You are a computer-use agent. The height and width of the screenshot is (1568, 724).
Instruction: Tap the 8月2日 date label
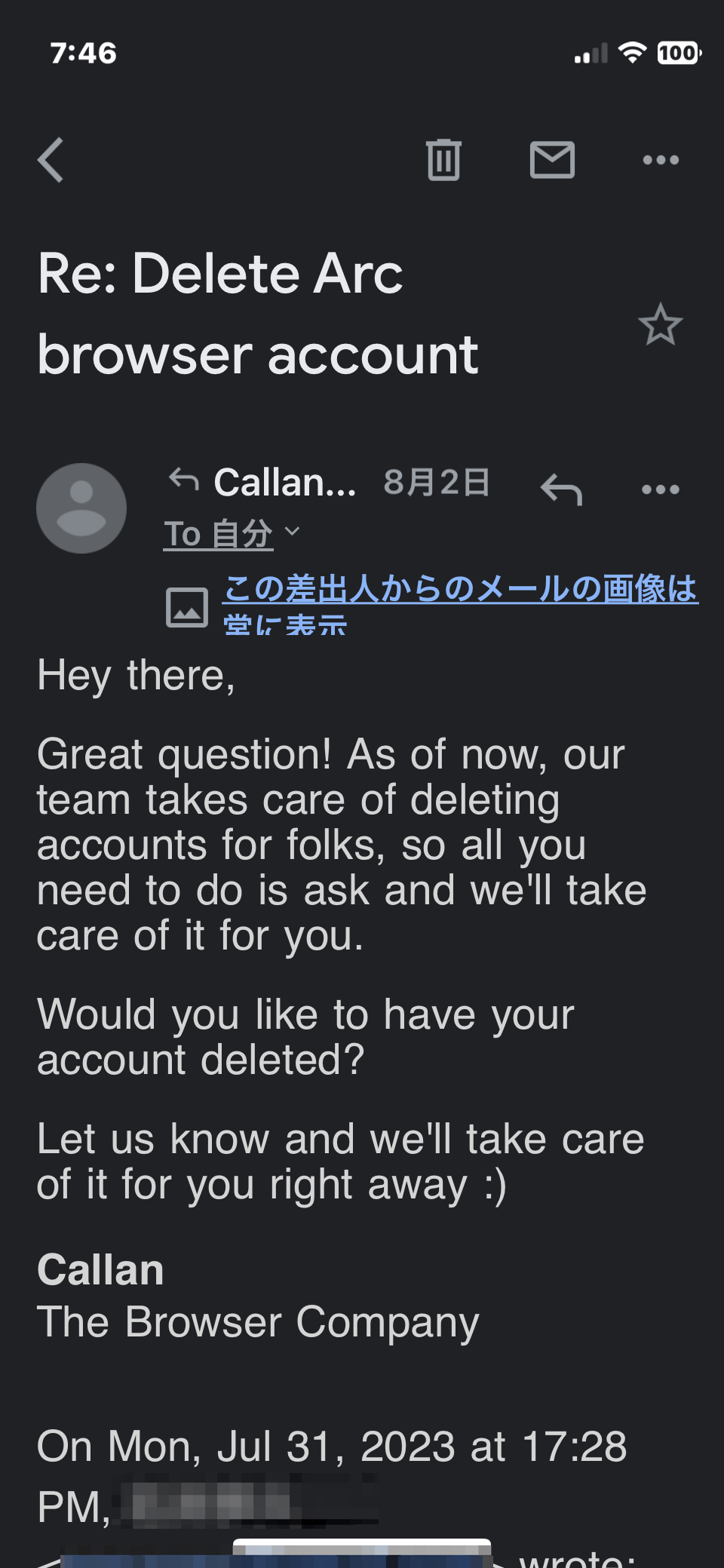437,482
